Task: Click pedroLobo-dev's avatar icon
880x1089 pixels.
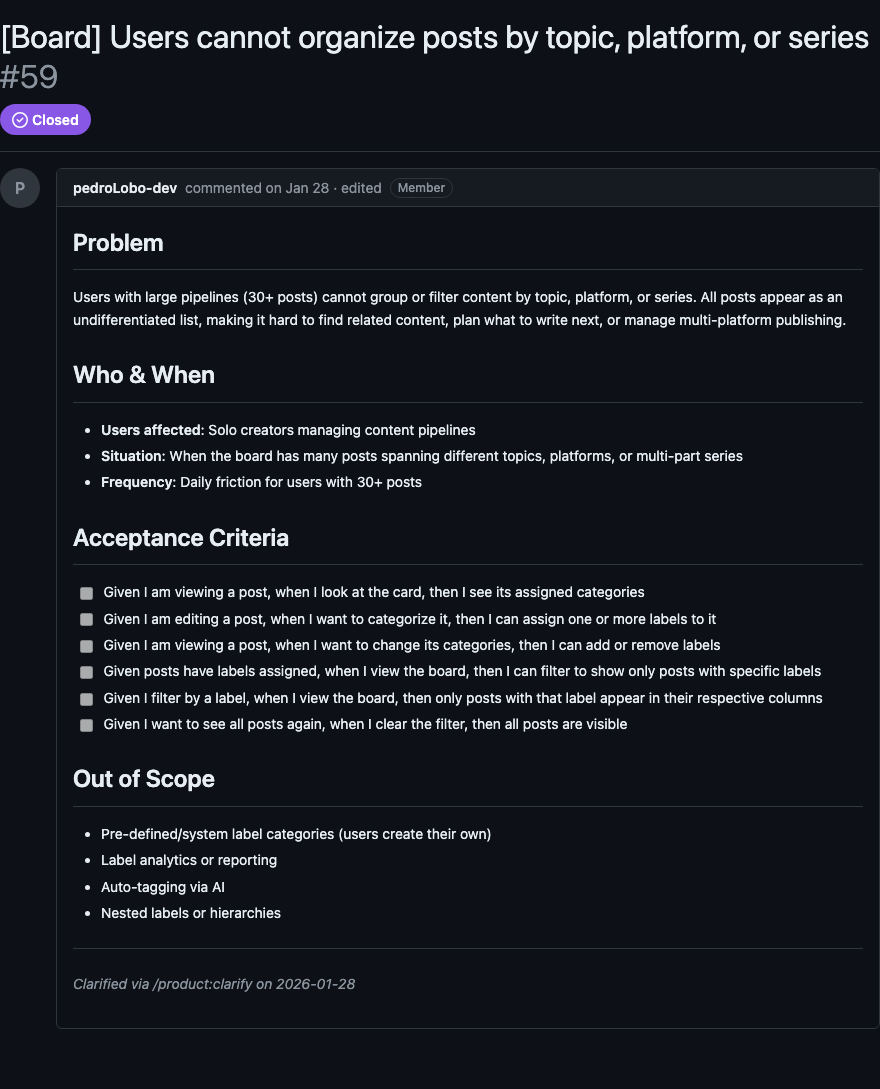Action: point(20,188)
